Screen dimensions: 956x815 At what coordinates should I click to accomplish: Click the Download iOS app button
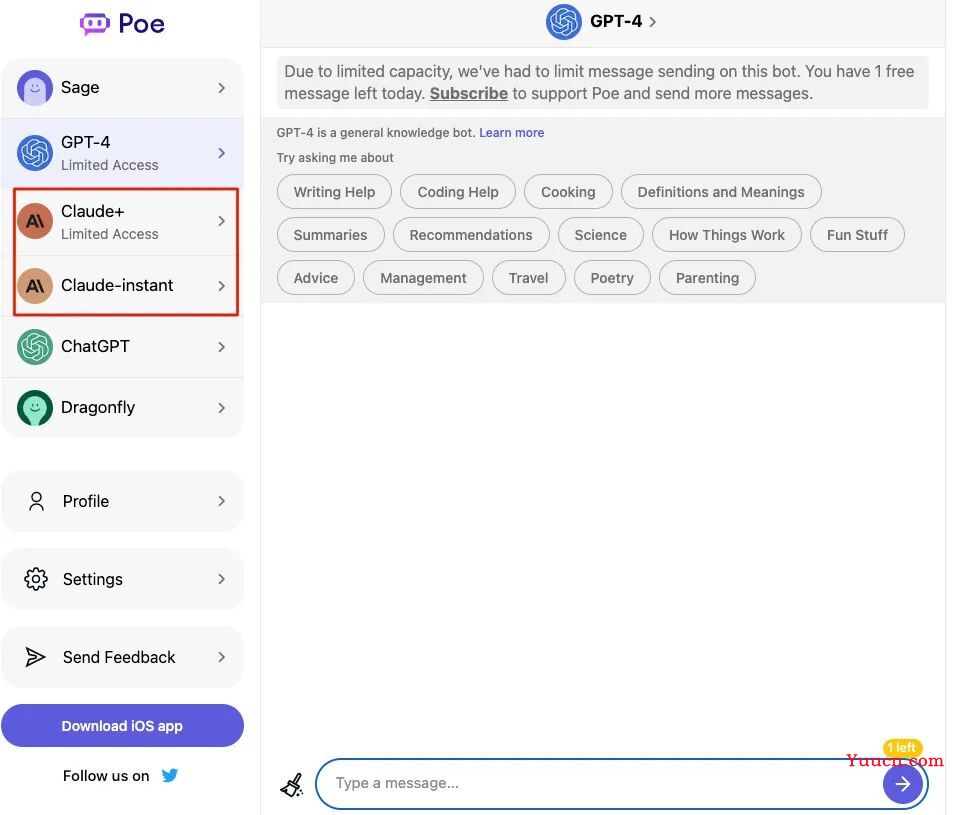pyautogui.click(x=123, y=725)
